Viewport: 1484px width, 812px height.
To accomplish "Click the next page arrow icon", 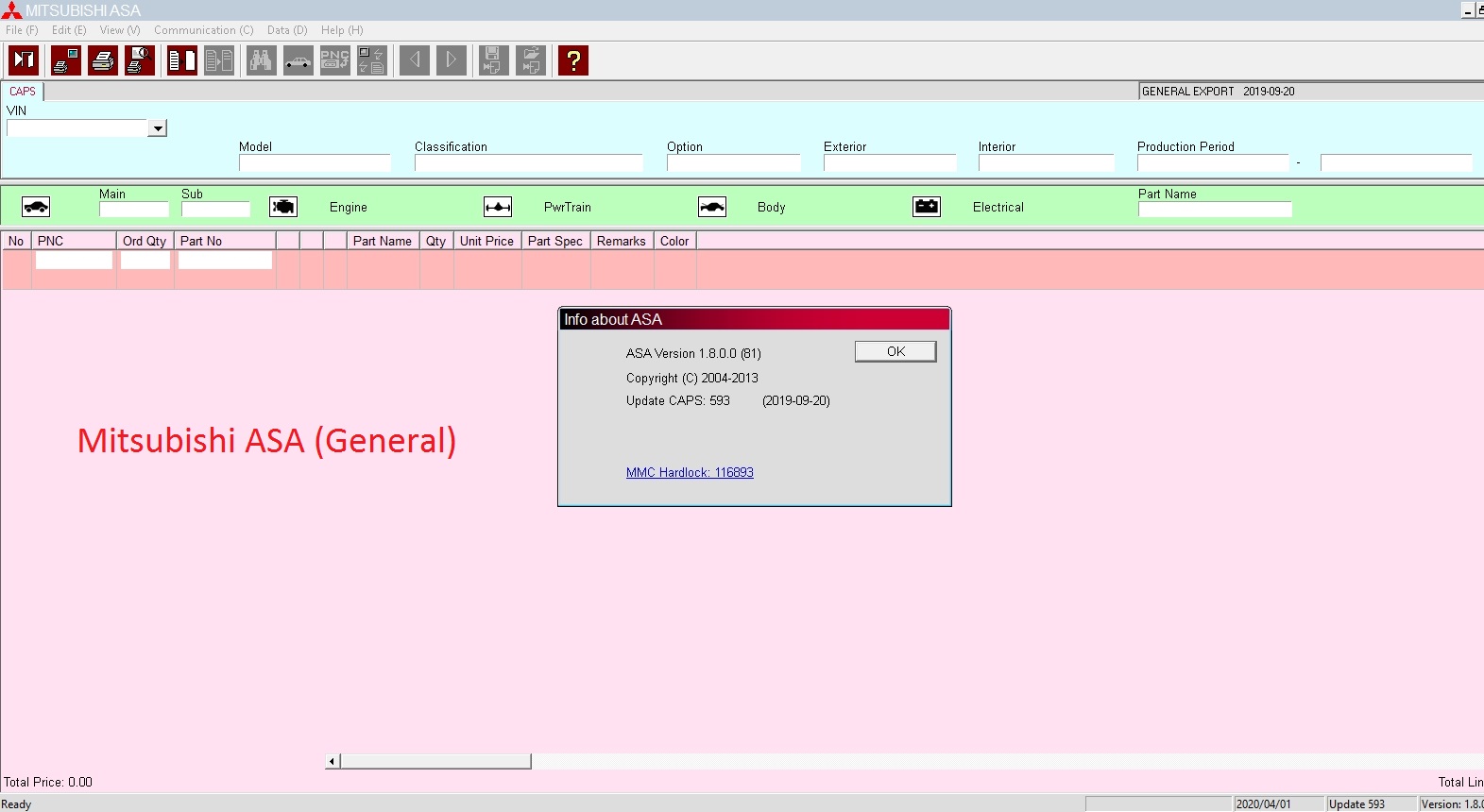I will click(452, 60).
